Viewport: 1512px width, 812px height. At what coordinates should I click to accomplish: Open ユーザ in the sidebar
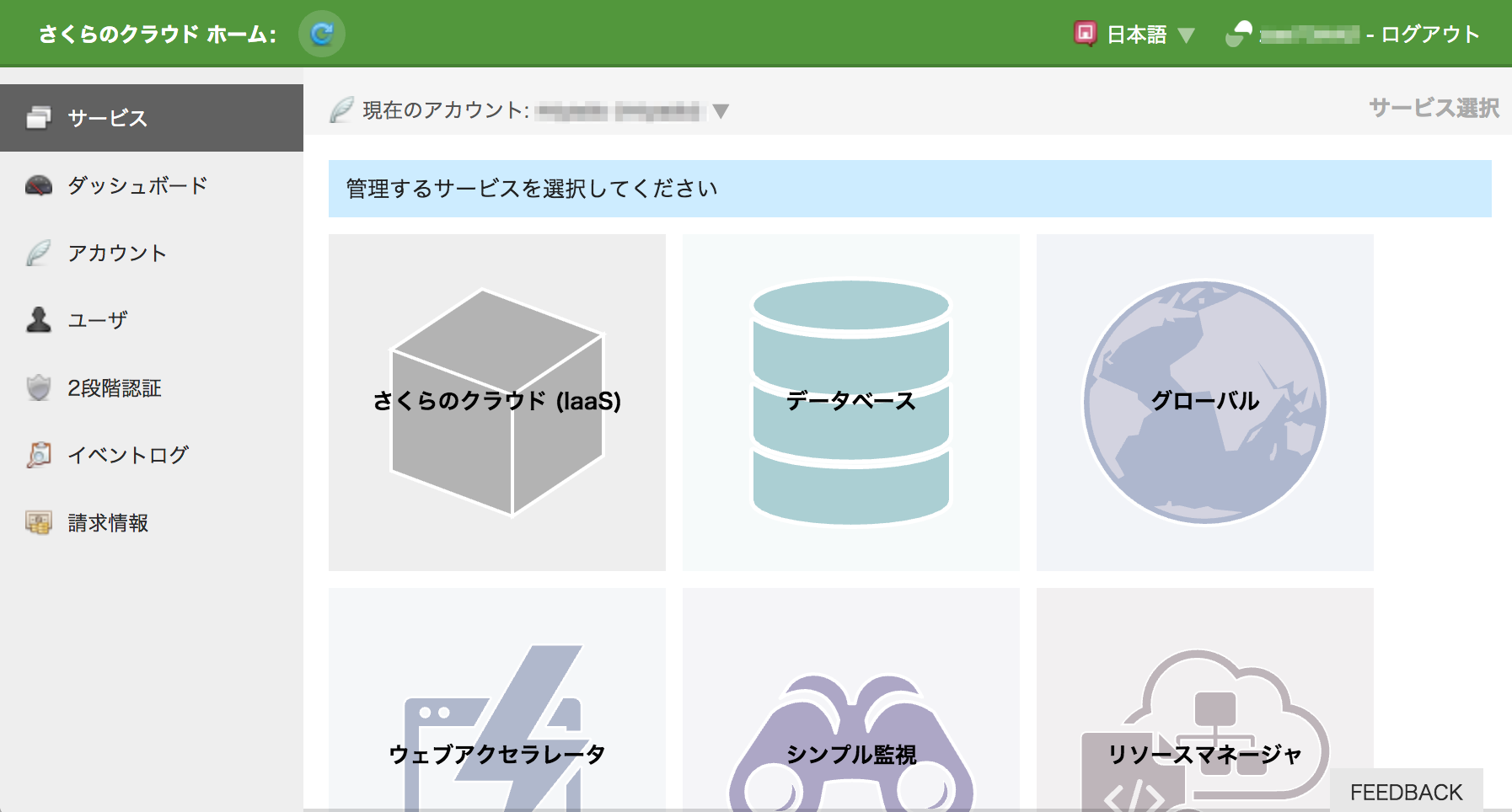tap(152, 320)
